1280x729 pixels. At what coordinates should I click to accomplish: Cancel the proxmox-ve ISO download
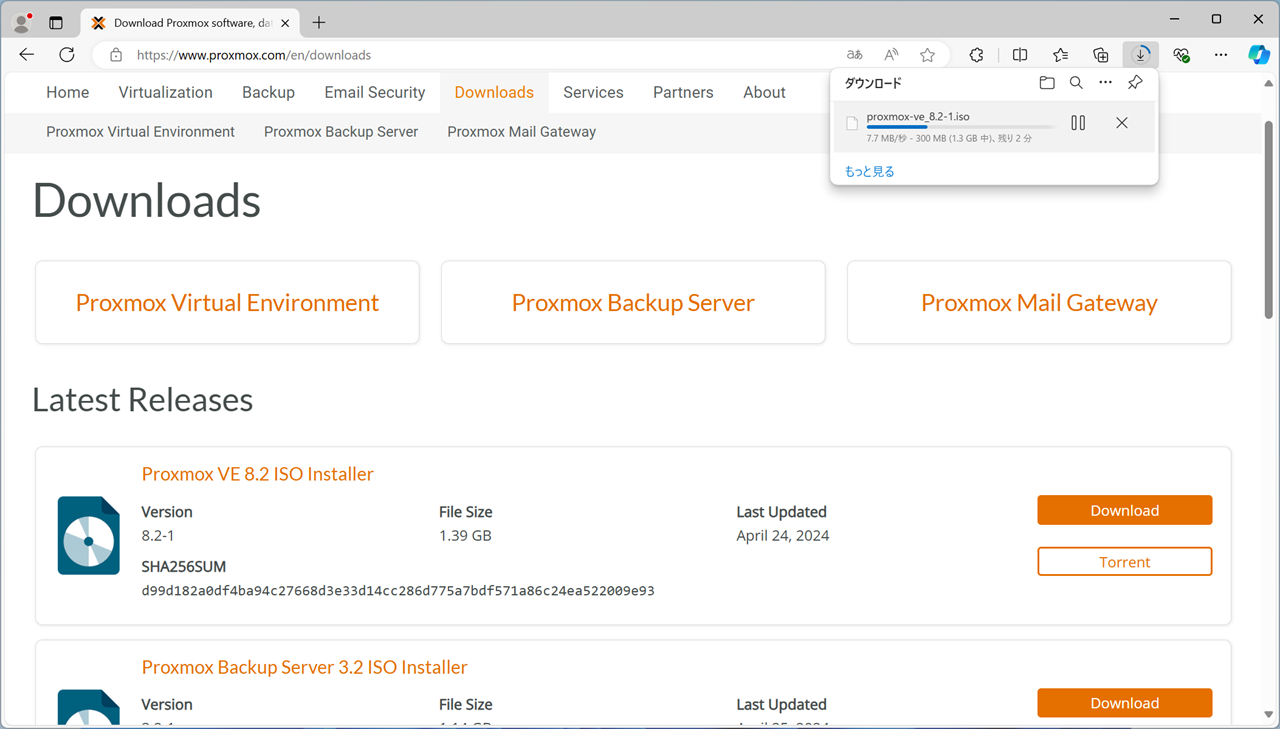pos(1121,123)
